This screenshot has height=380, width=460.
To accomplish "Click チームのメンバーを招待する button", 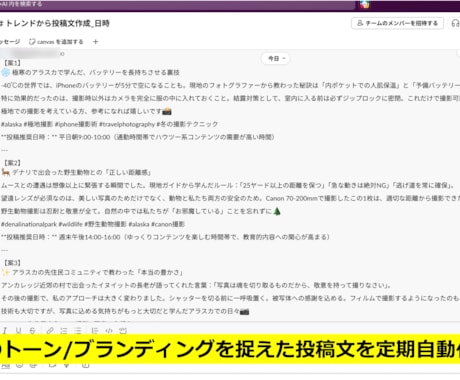I will tap(397, 23).
